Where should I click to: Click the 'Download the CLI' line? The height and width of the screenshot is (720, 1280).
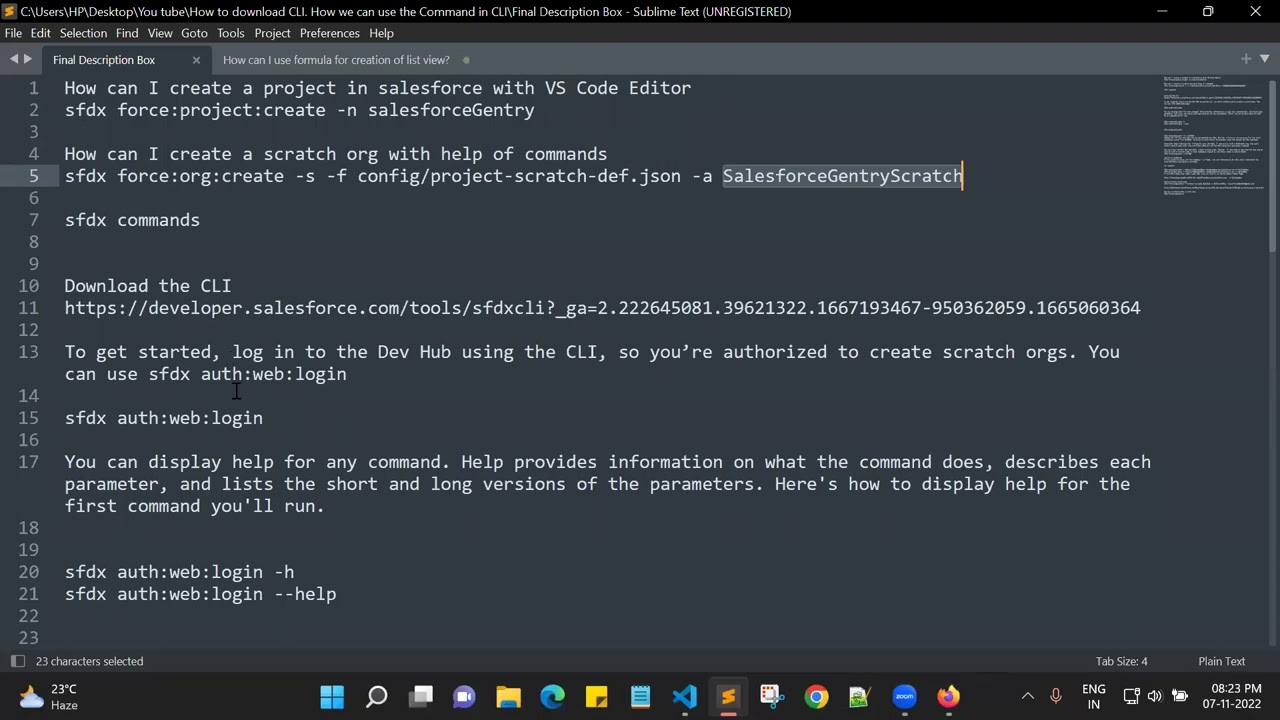tap(148, 286)
